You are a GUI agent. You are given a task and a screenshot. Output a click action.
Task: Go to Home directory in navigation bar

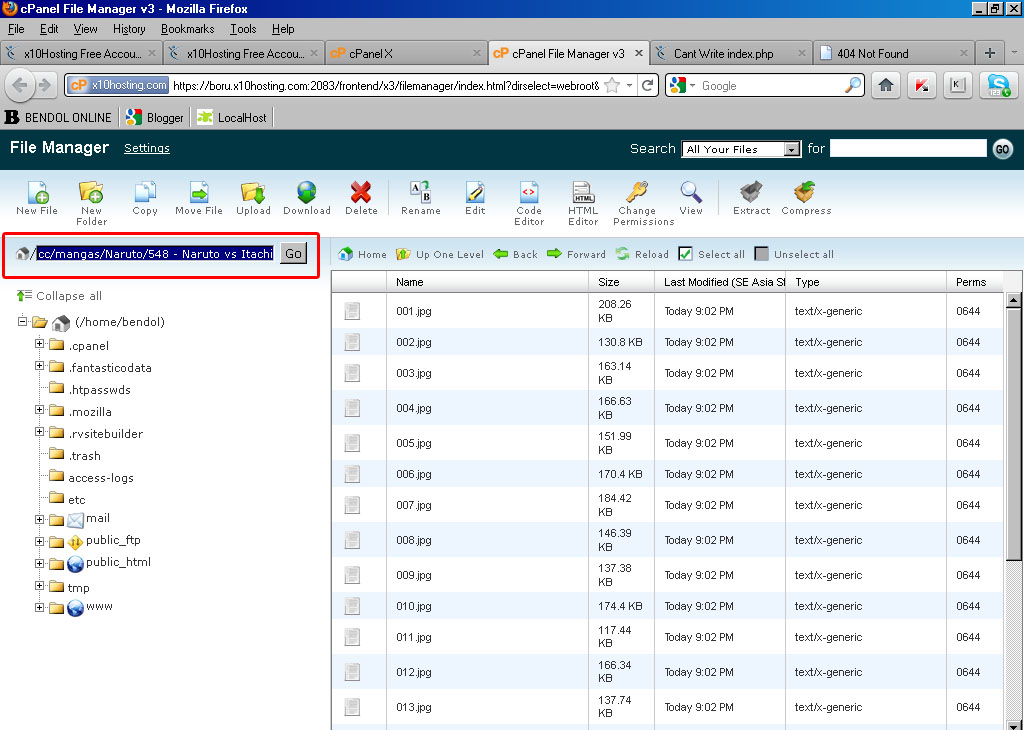[362, 254]
